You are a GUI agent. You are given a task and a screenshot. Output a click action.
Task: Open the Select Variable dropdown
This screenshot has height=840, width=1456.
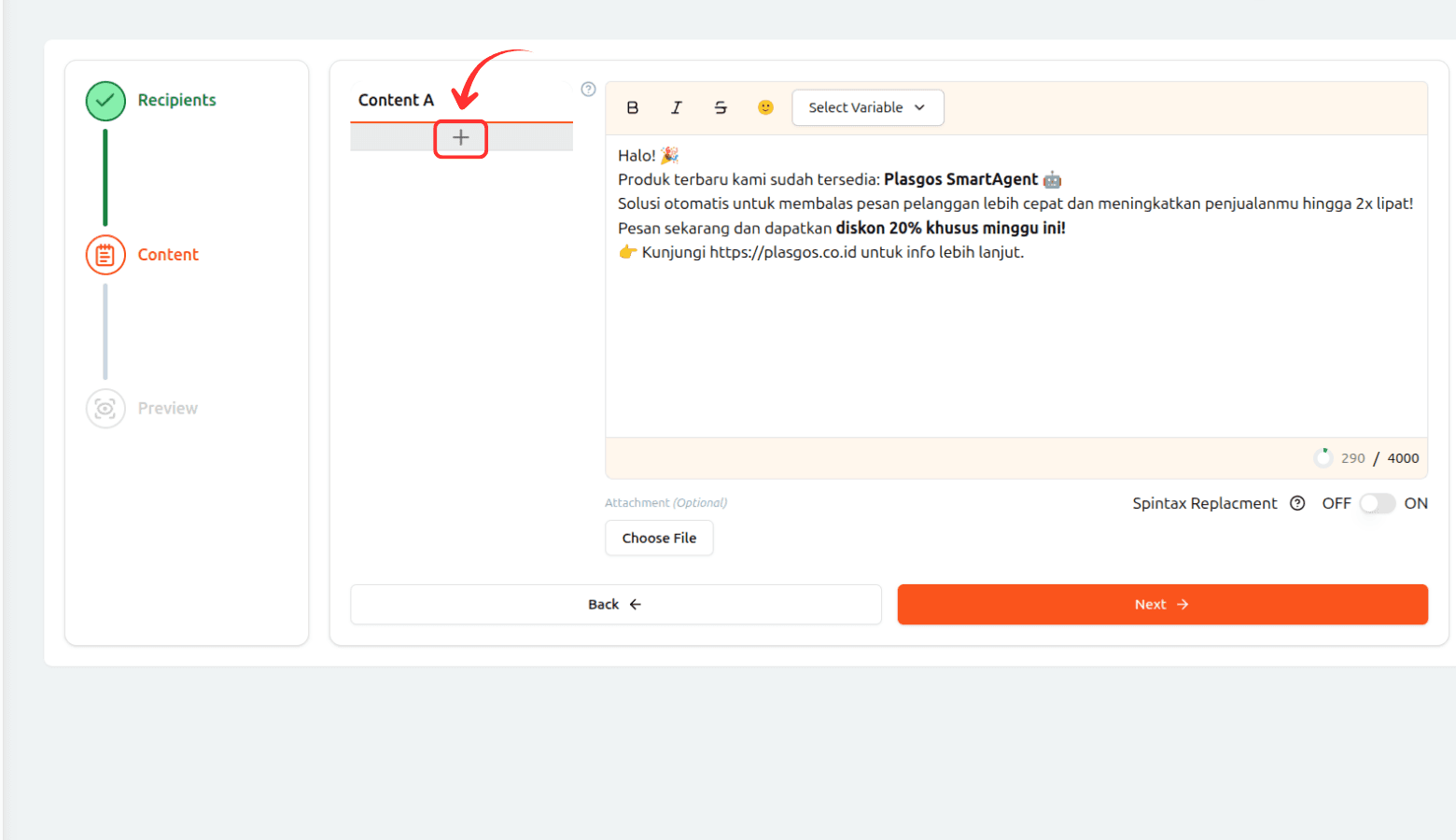tap(867, 107)
